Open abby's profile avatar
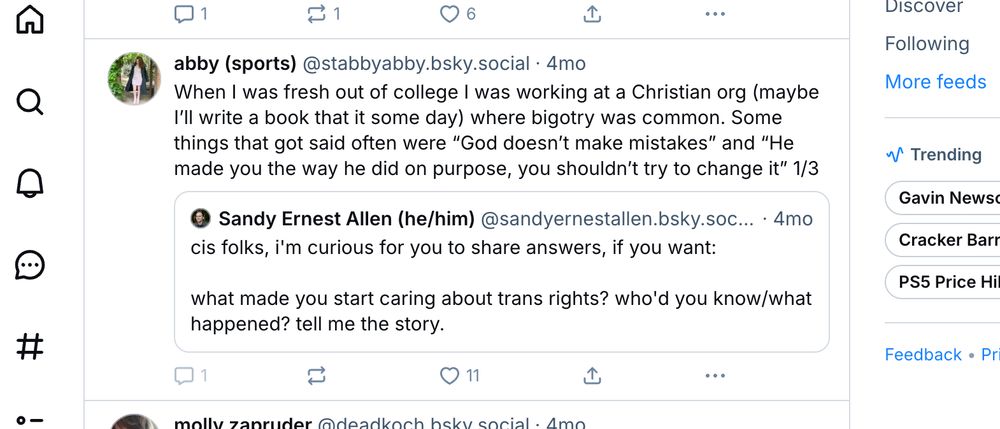The image size is (1000, 429). tap(134, 79)
